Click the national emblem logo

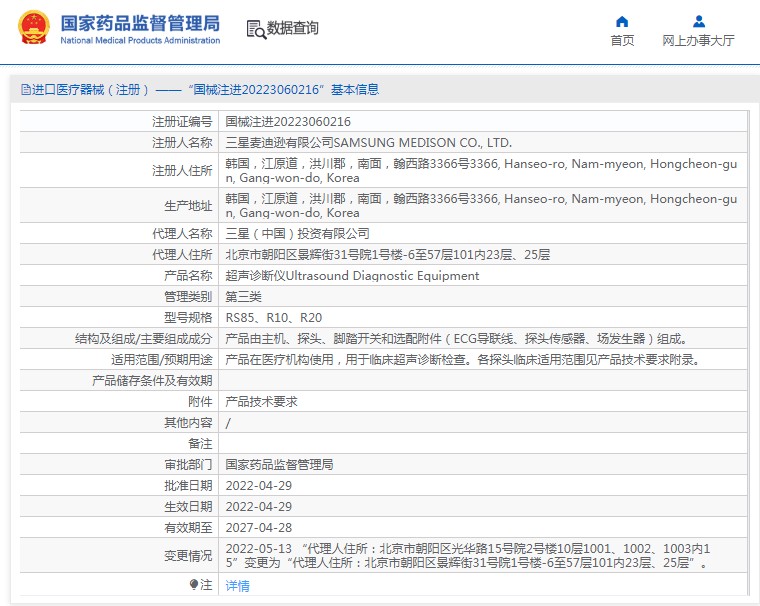(x=34, y=28)
